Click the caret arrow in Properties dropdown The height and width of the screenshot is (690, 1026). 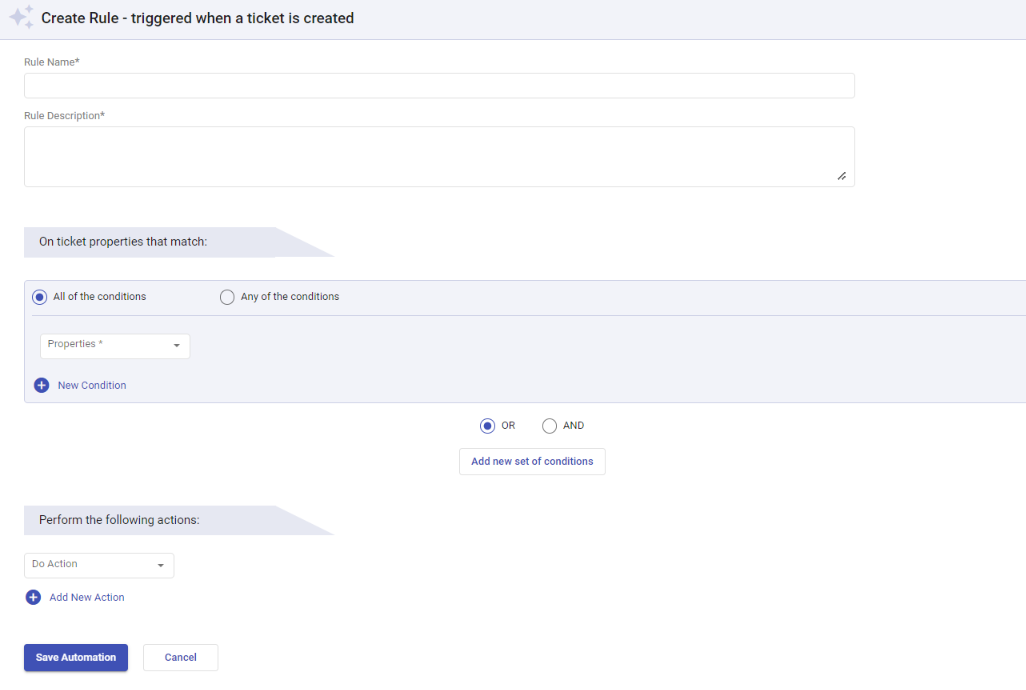176,346
